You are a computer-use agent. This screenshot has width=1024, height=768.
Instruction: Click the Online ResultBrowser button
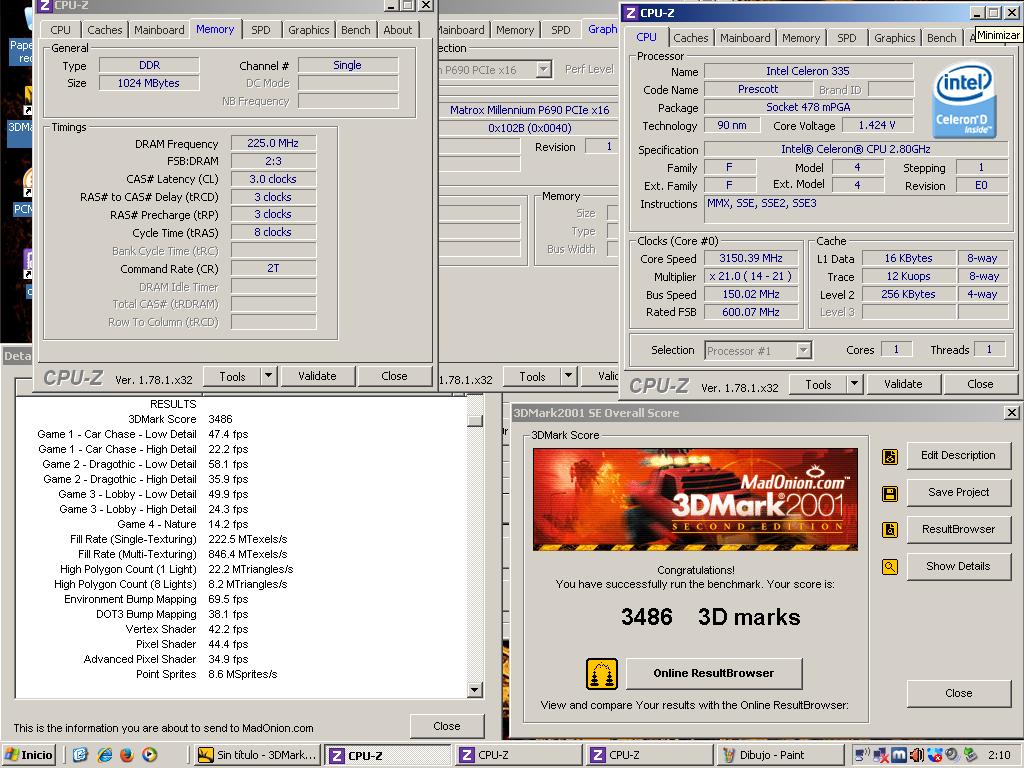point(714,673)
